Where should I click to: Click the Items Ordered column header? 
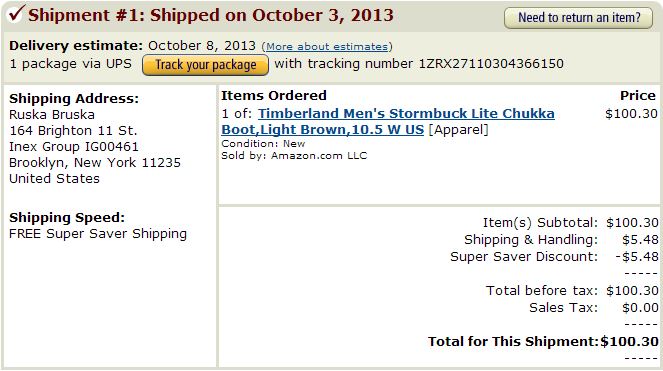(x=274, y=96)
